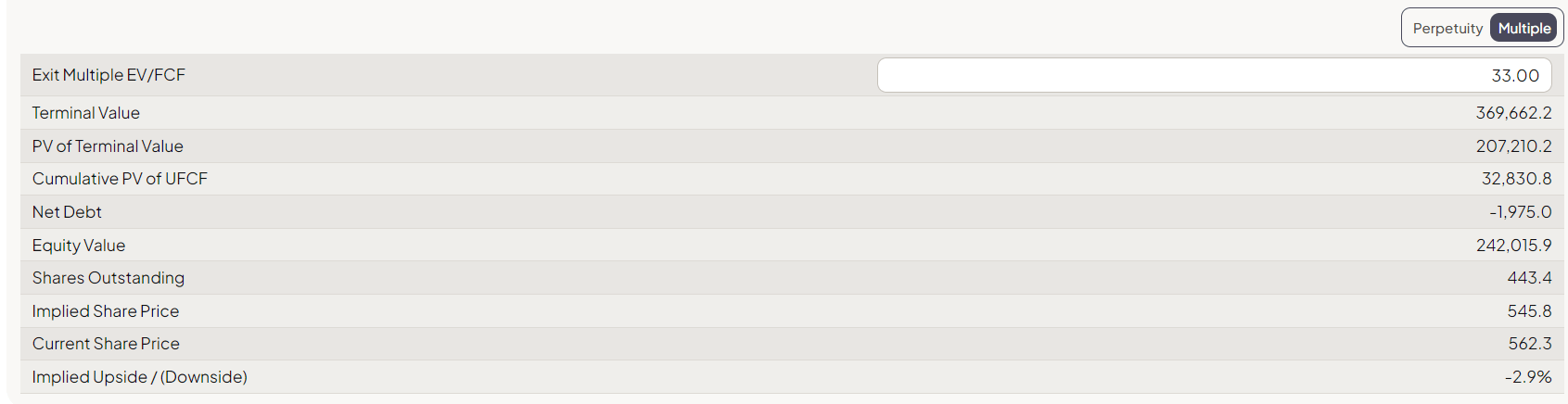
Task: Select the Multiple toggle option
Action: [1523, 29]
